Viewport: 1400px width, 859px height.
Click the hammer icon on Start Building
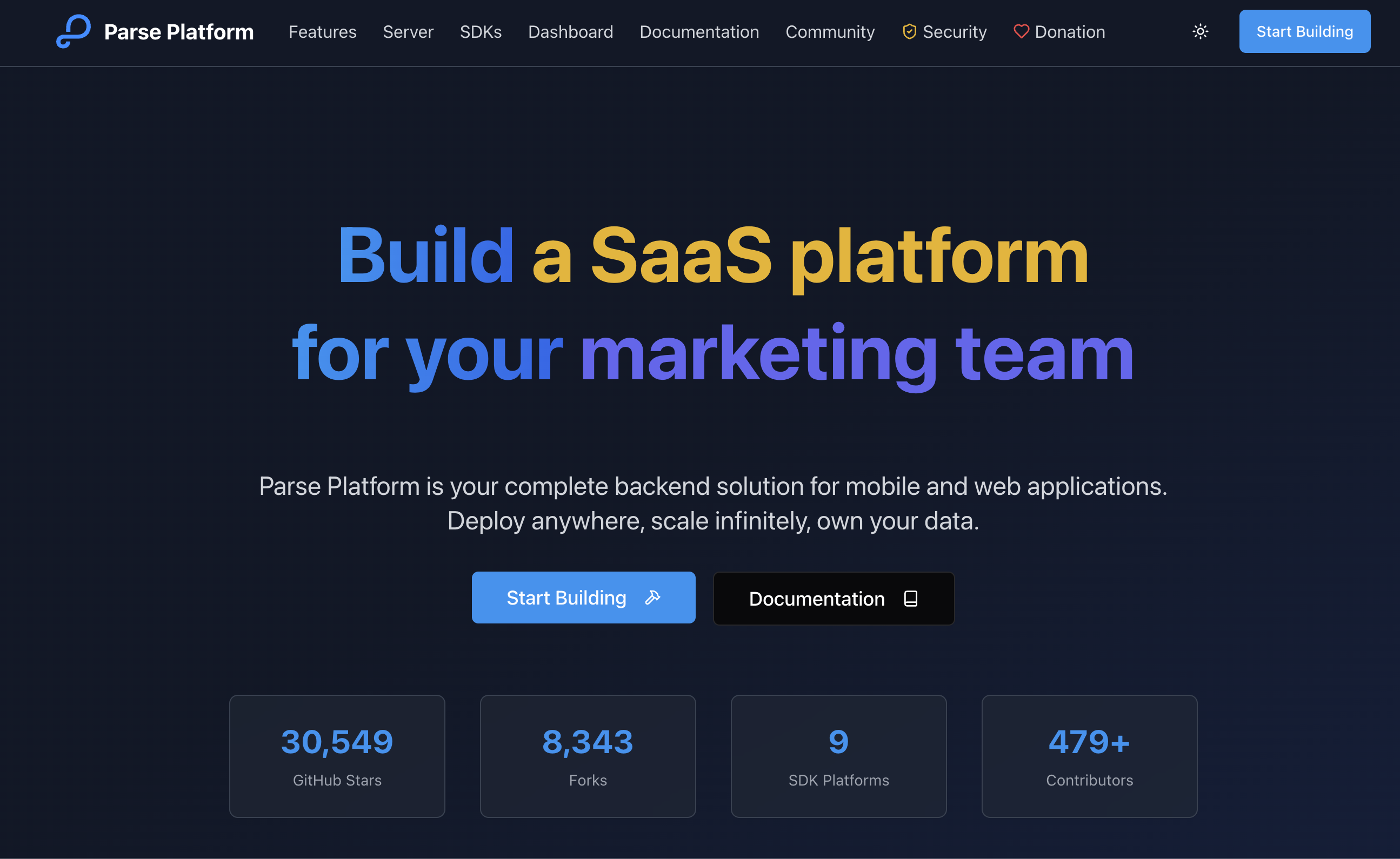click(x=652, y=597)
